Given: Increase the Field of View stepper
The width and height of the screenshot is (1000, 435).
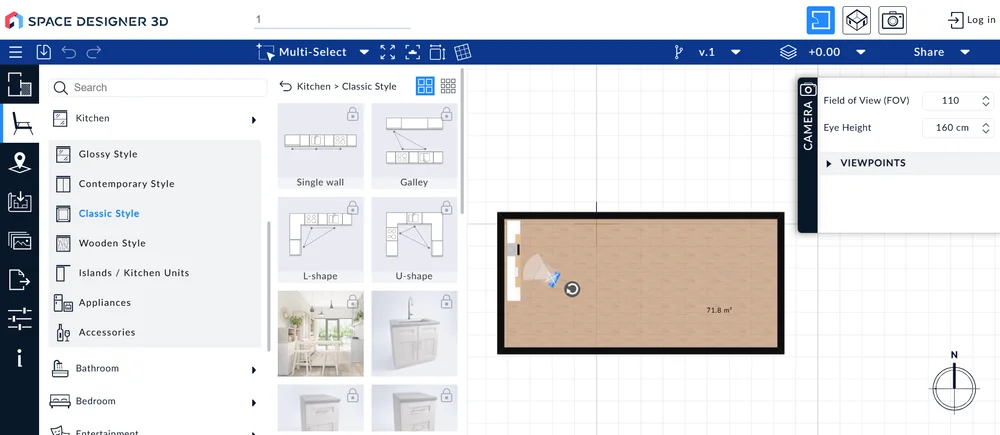Looking at the screenshot, I should pyautogui.click(x=986, y=97).
